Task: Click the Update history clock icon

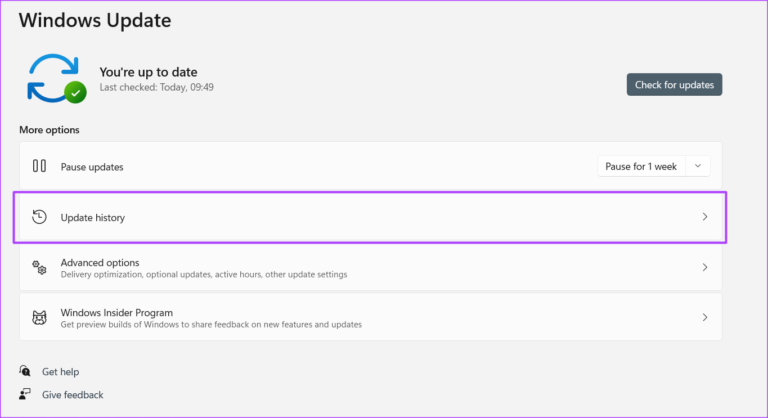Action: [40, 217]
